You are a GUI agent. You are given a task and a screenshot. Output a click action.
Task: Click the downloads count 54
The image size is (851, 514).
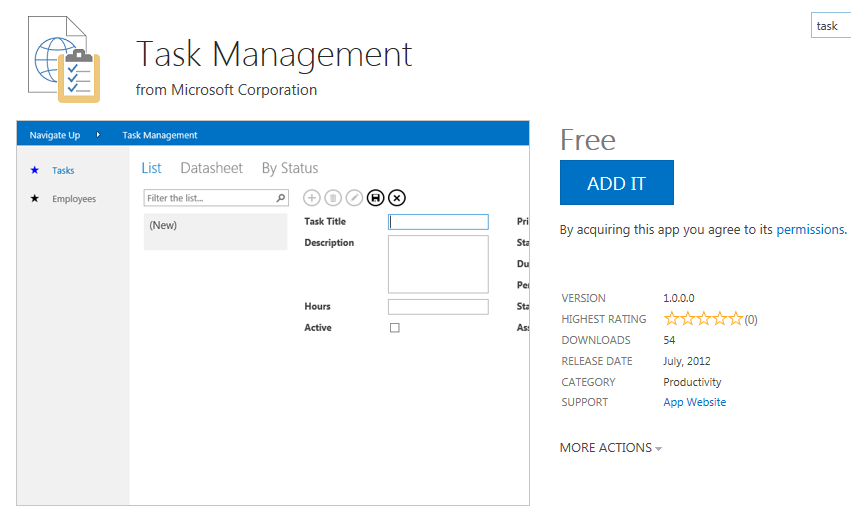(669, 340)
